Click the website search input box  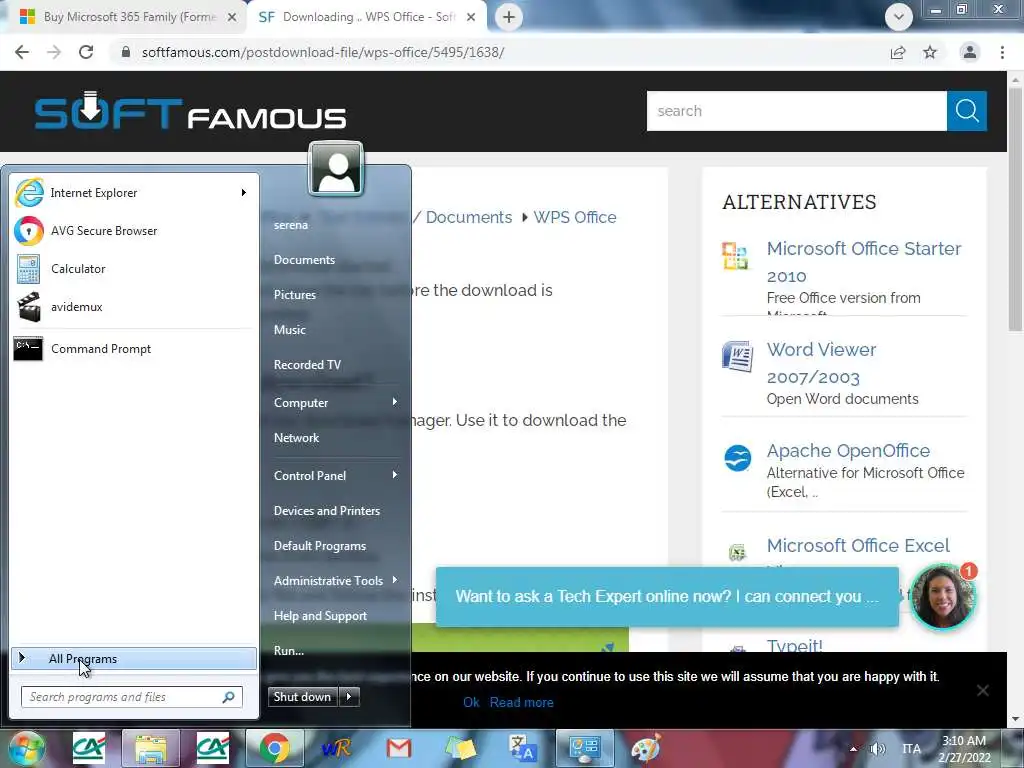[x=797, y=111]
